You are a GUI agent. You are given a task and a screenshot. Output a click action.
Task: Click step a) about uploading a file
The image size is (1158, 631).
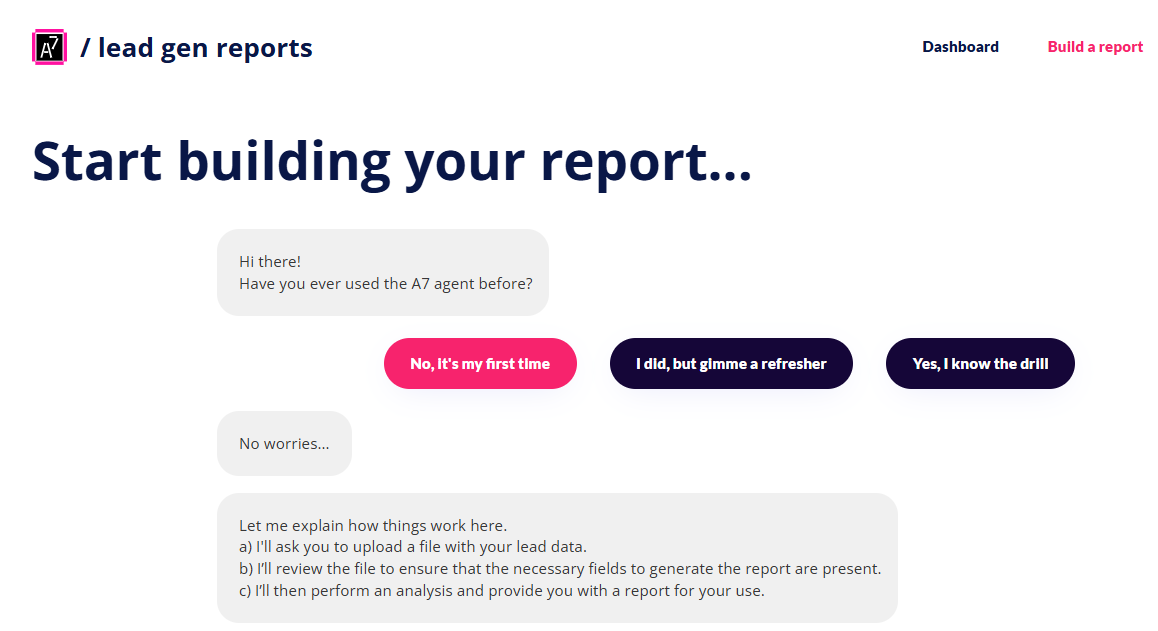(413, 547)
